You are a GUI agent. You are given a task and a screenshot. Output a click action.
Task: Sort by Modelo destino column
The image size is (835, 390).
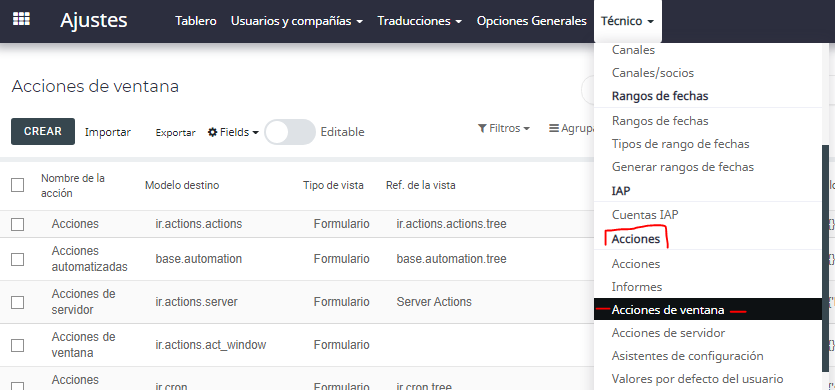[x=182, y=185]
